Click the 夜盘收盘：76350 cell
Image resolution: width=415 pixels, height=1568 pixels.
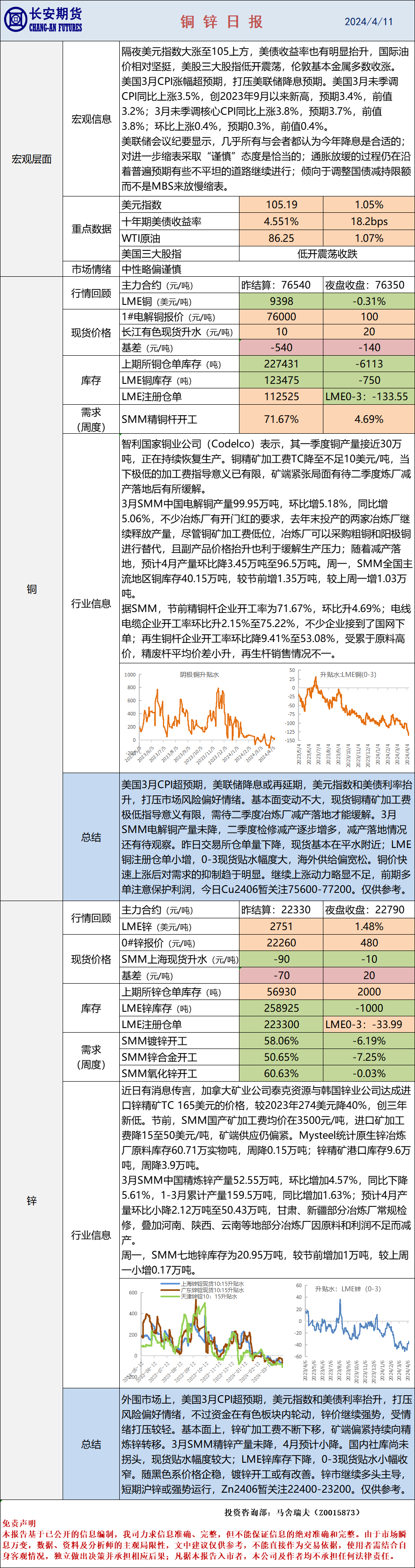pos(369,285)
